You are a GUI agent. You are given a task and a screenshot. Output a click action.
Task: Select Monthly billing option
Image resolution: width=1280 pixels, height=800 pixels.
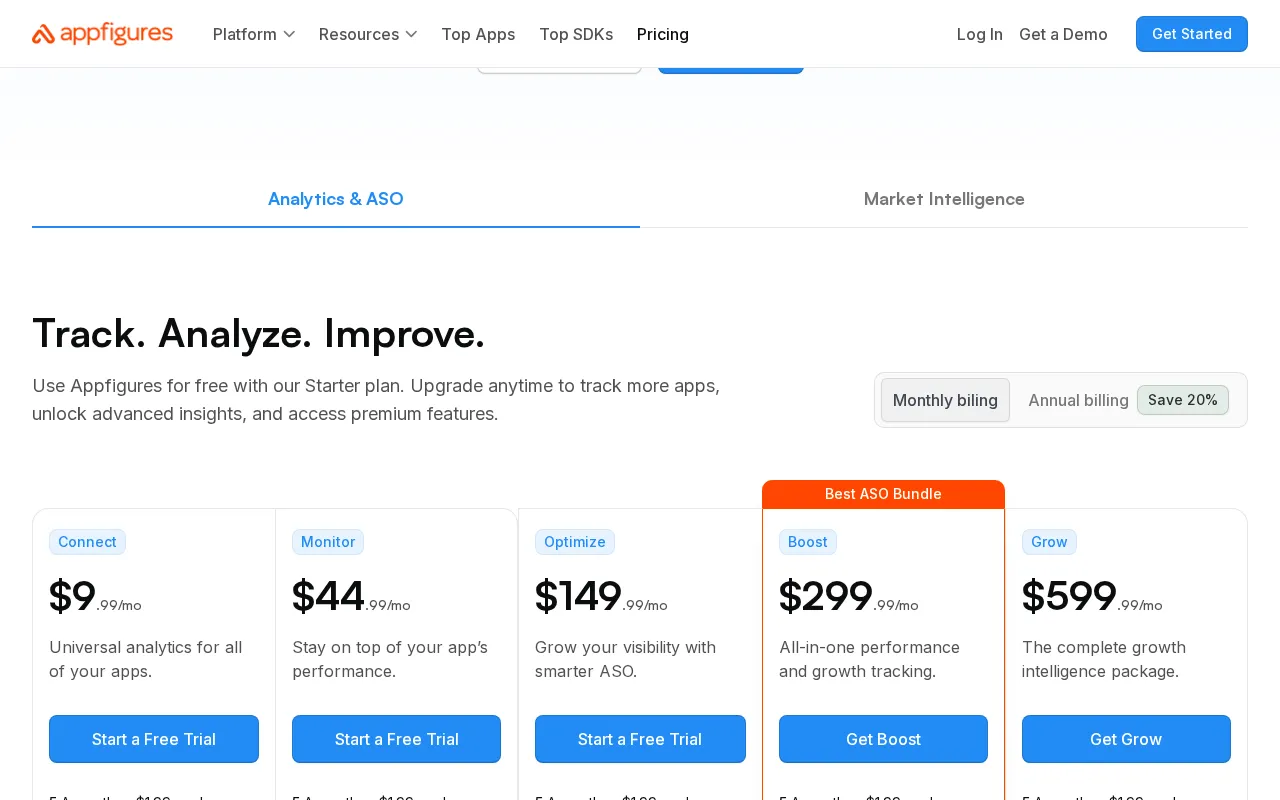(945, 400)
